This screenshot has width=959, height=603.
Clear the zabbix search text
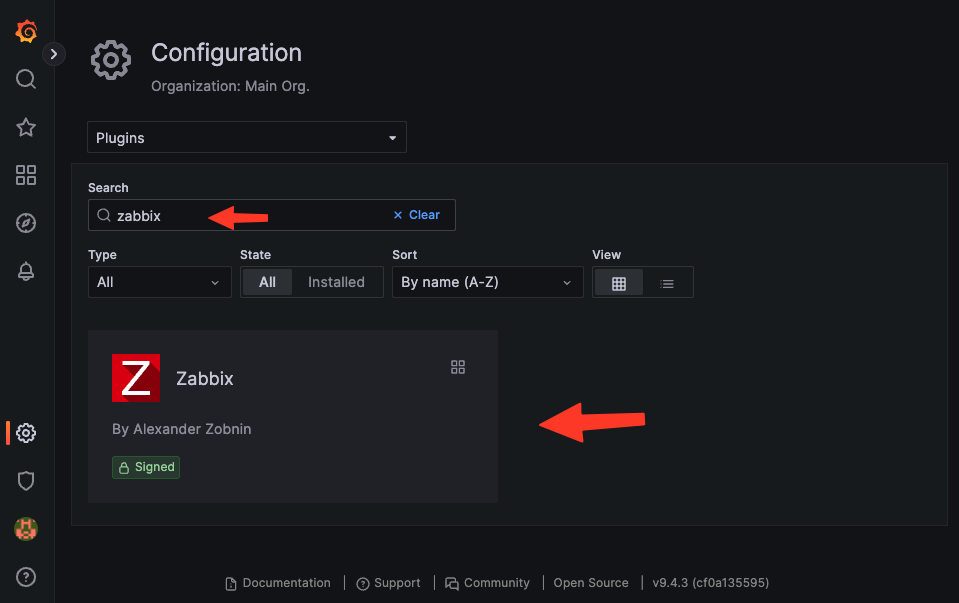click(417, 215)
